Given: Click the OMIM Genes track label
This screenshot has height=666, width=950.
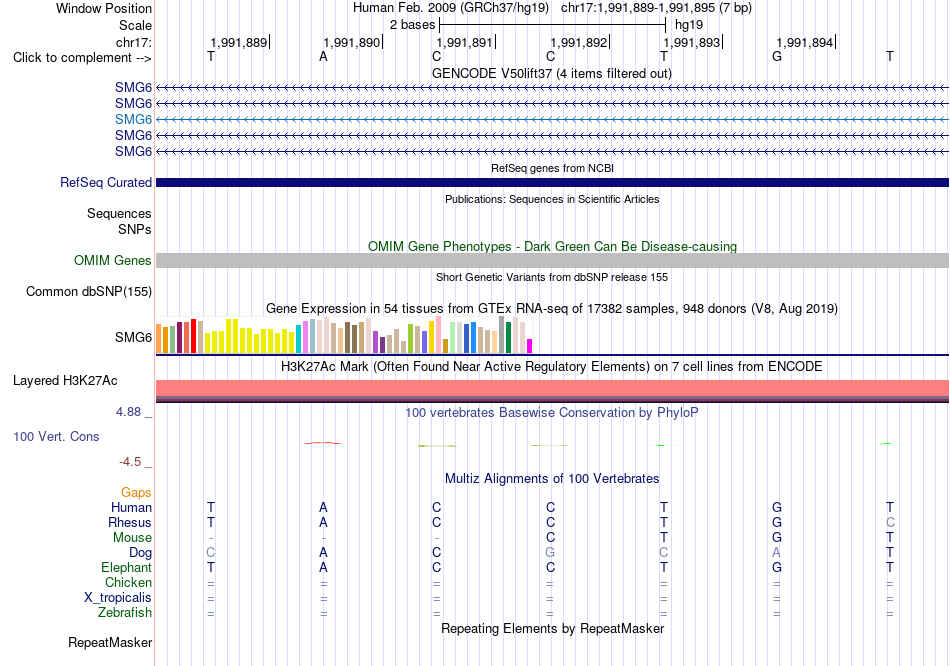Looking at the screenshot, I should (x=112, y=261).
